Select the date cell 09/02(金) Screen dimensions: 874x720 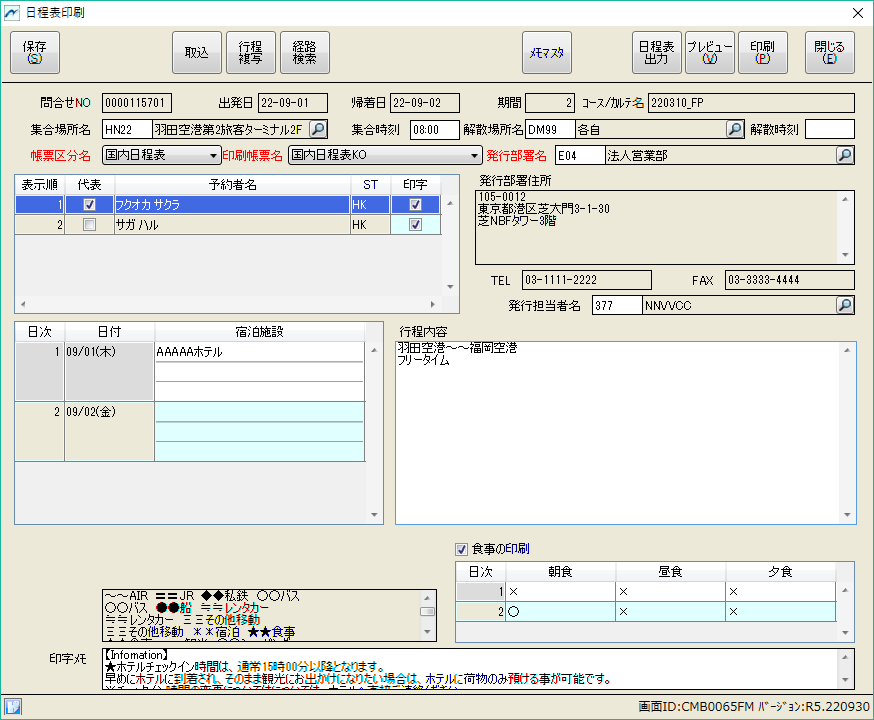pyautogui.click(x=109, y=431)
